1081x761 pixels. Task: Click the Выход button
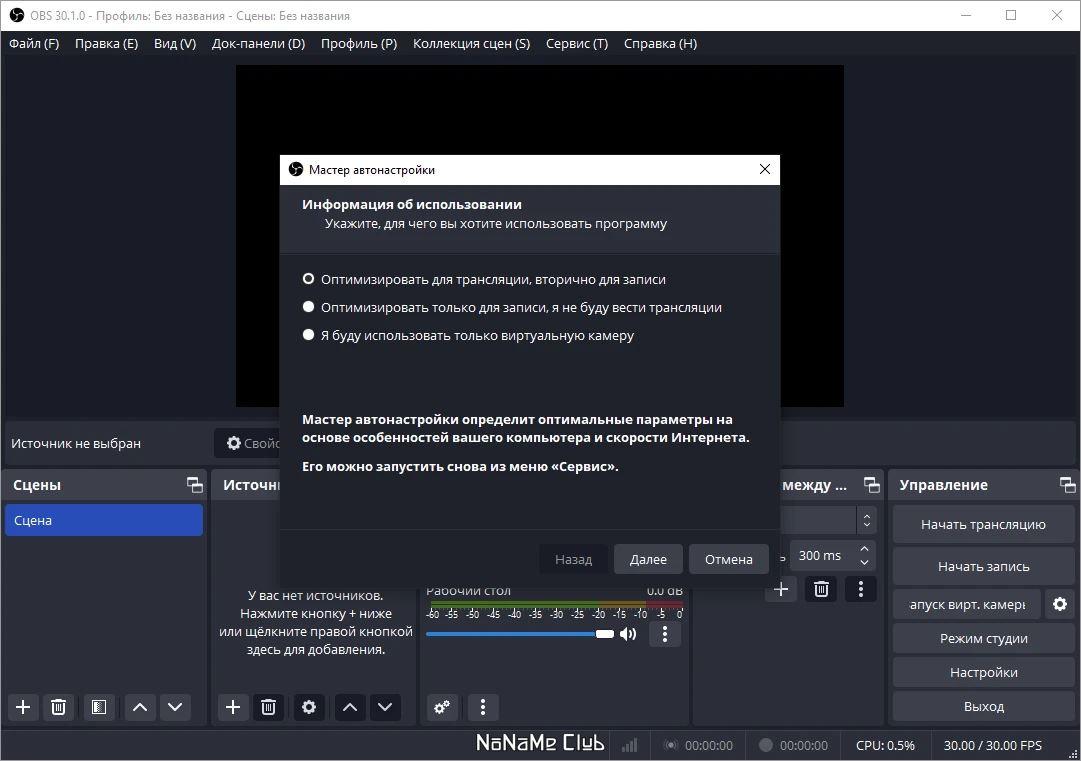[x=984, y=707]
